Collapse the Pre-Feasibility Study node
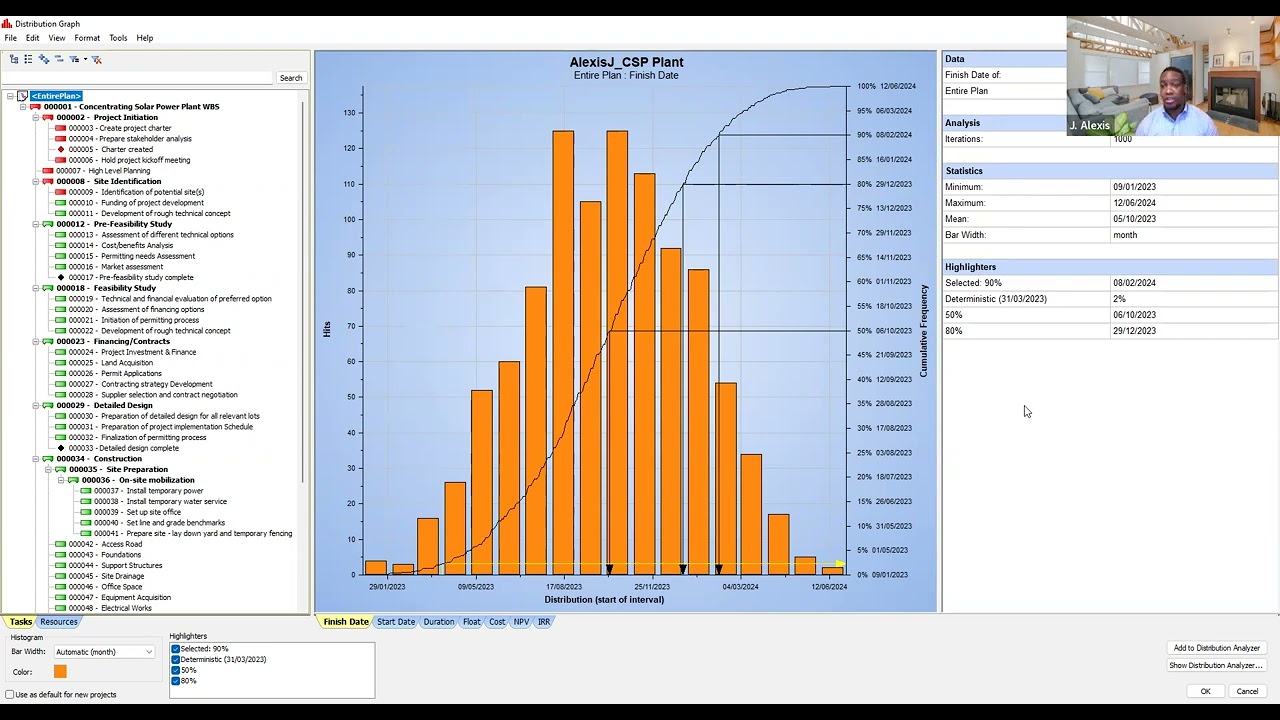1280x720 pixels. coord(36,224)
